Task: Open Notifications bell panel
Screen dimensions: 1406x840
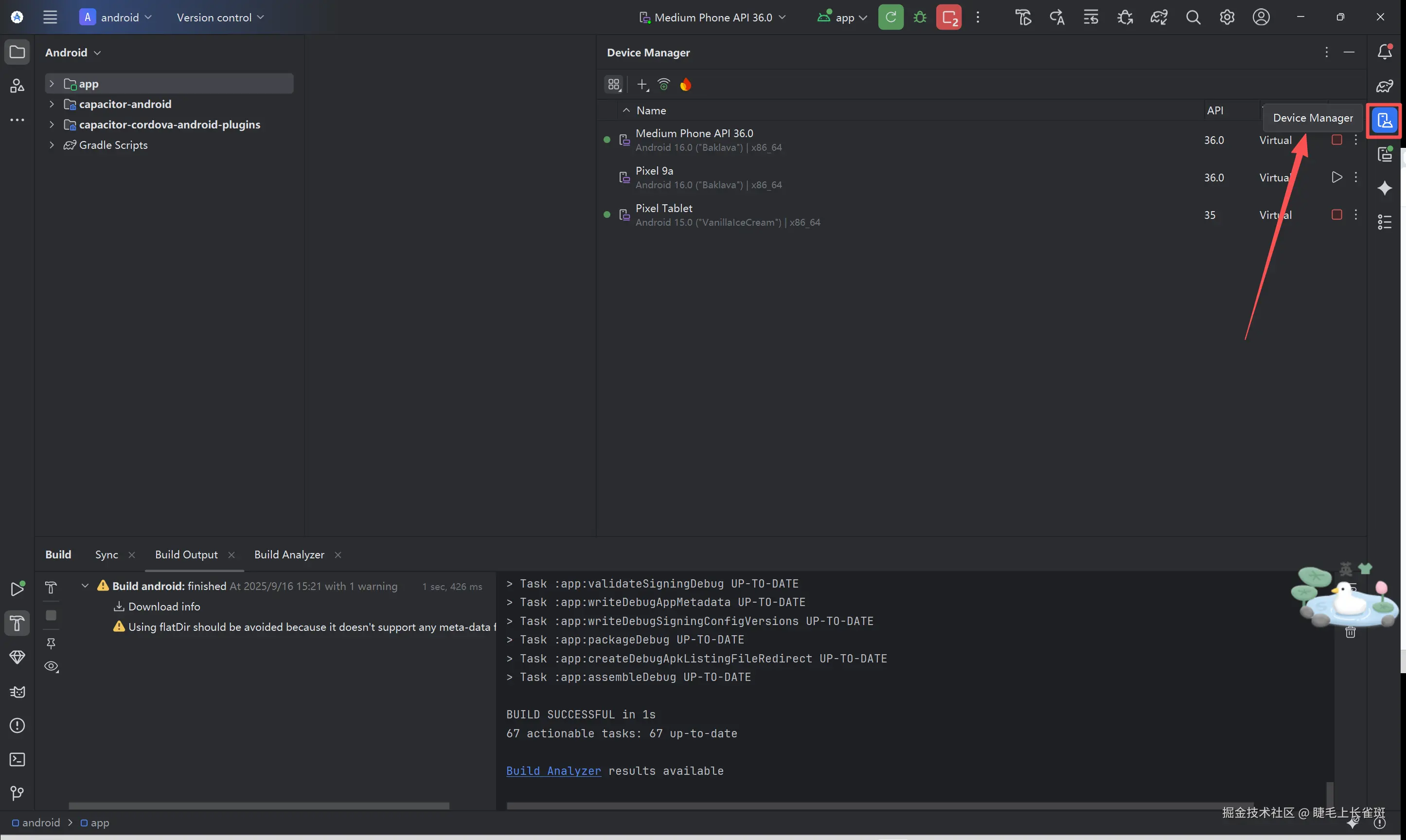Action: click(x=1384, y=52)
